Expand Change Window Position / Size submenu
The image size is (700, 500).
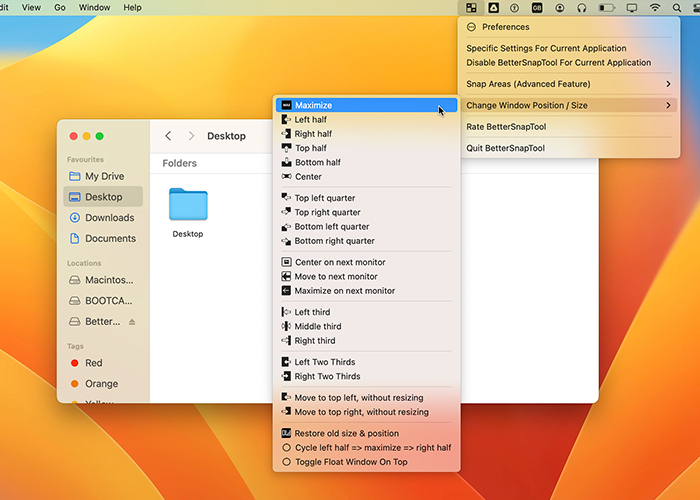pyautogui.click(x=569, y=105)
